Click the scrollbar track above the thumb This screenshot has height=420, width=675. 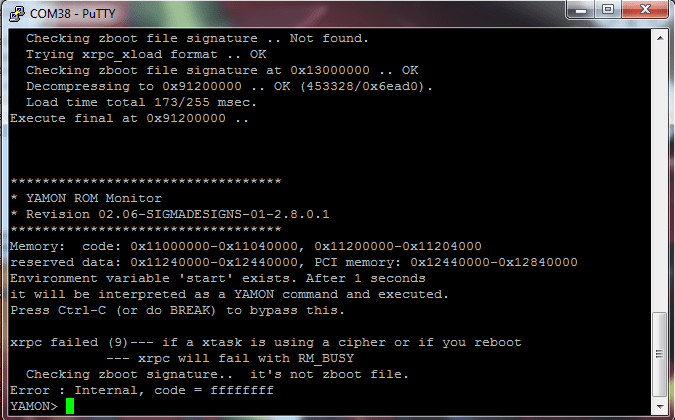pyautogui.click(x=660, y=179)
